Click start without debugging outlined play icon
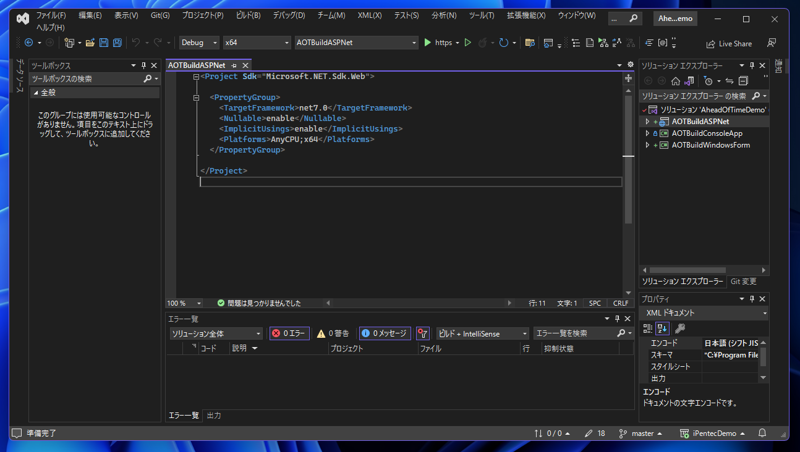Screen dimensions: 800x452 [467, 43]
